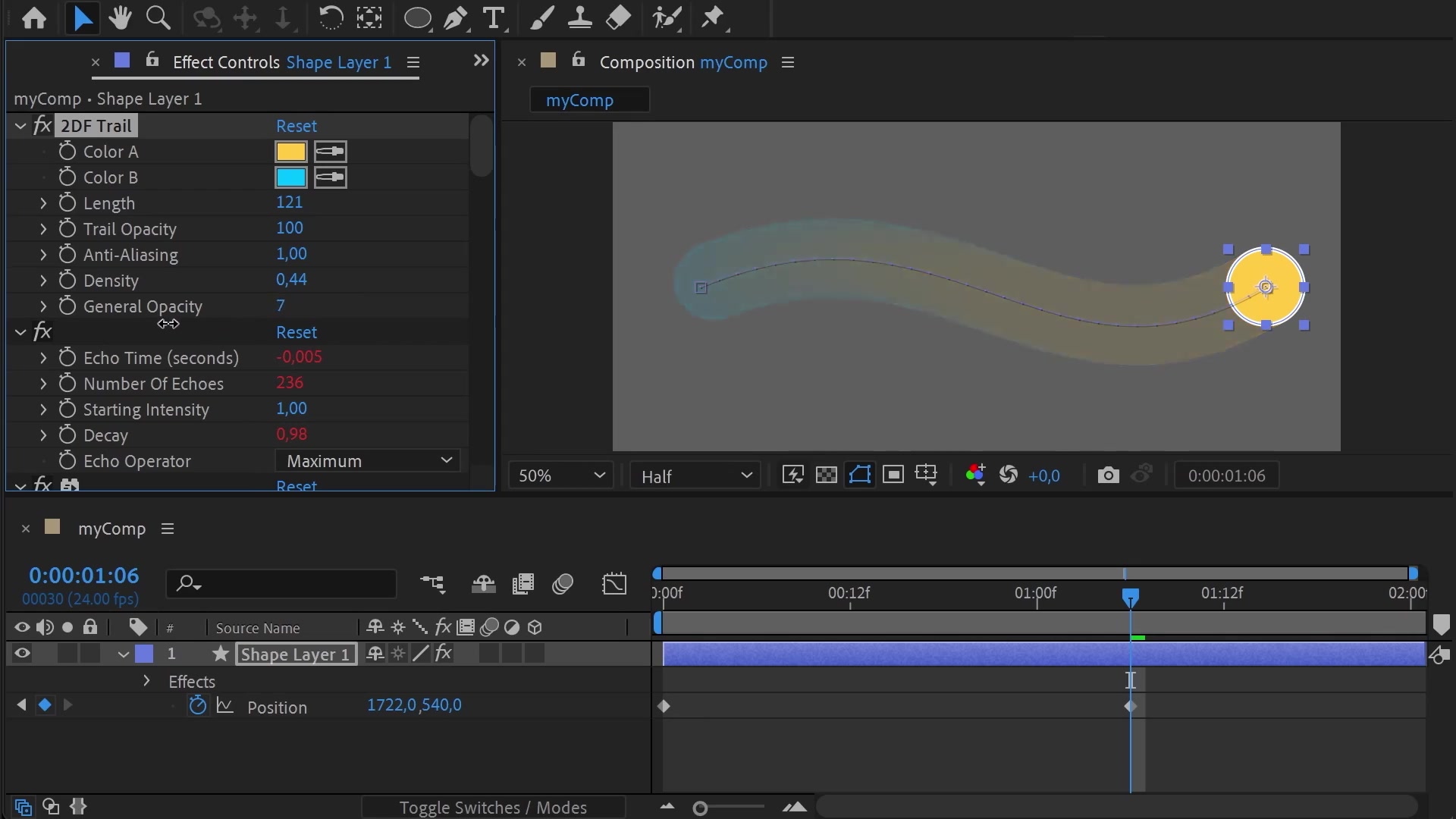Expand Effects group in timeline
This screenshot has height=819, width=1456.
(146, 681)
